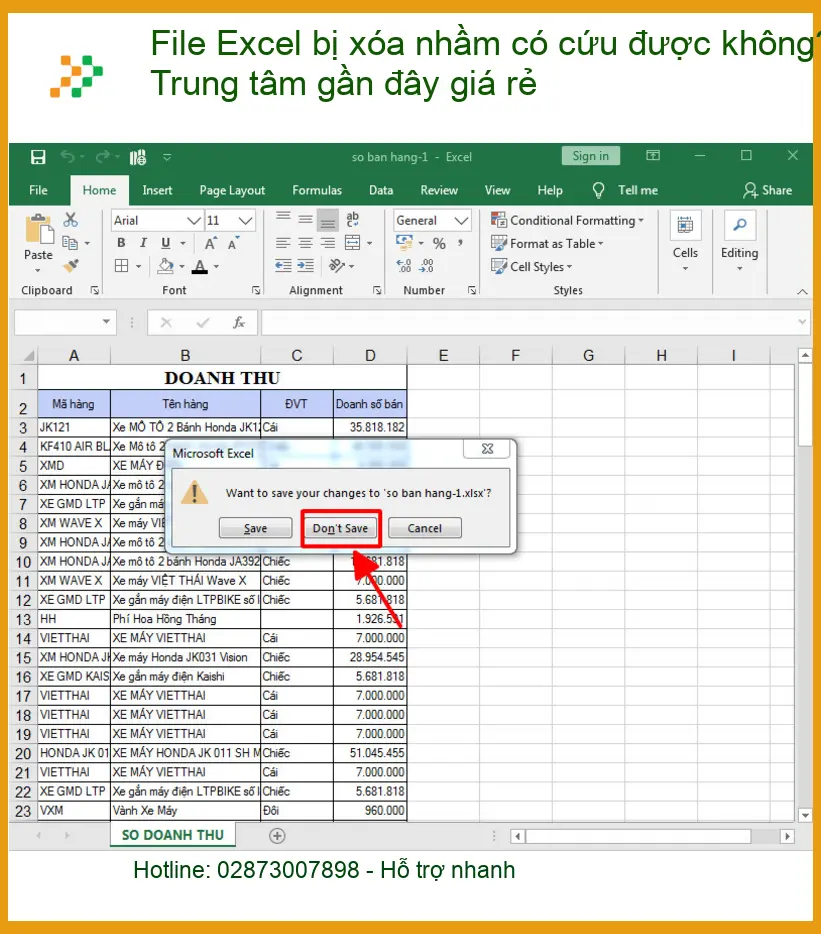
Task: Toggle Wrap Text icon
Action: click(353, 219)
